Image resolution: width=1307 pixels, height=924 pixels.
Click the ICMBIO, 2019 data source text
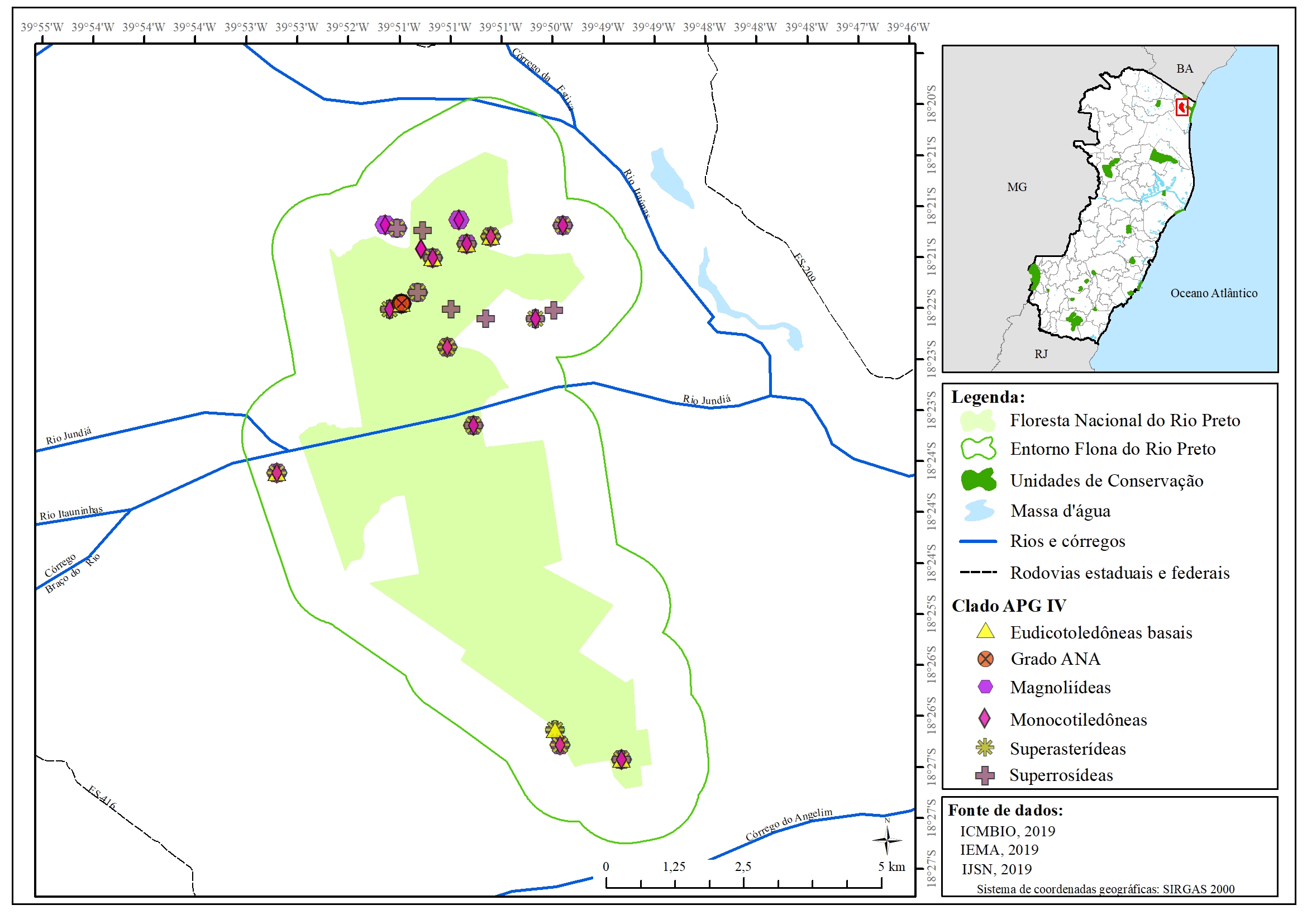(1008, 831)
